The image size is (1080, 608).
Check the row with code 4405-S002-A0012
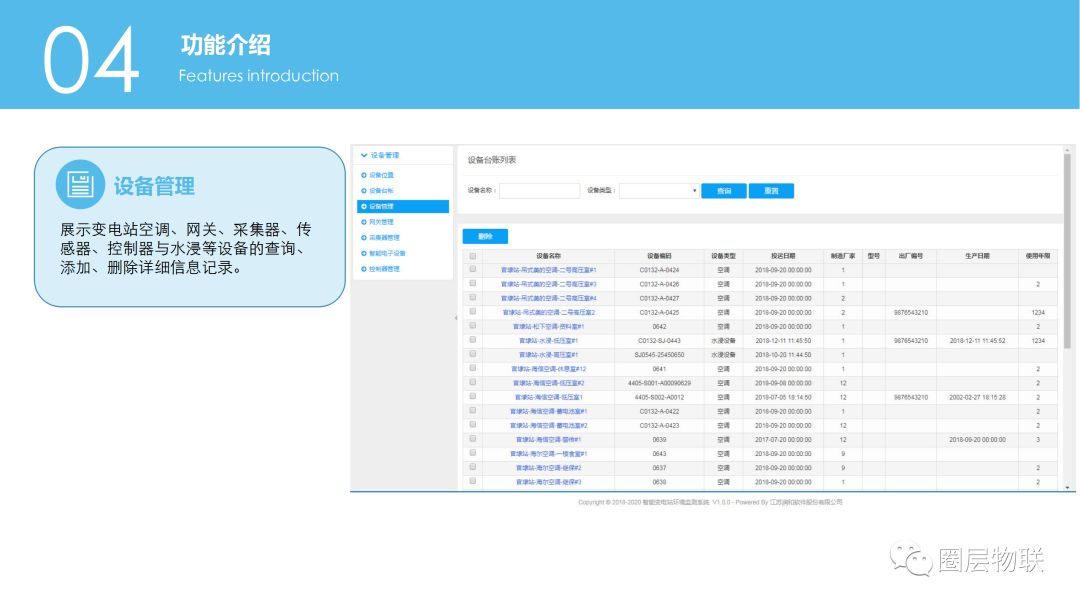472,397
